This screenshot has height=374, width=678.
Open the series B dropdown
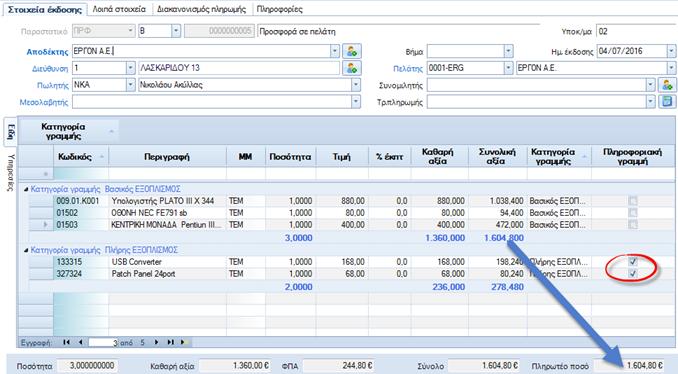[x=176, y=31]
